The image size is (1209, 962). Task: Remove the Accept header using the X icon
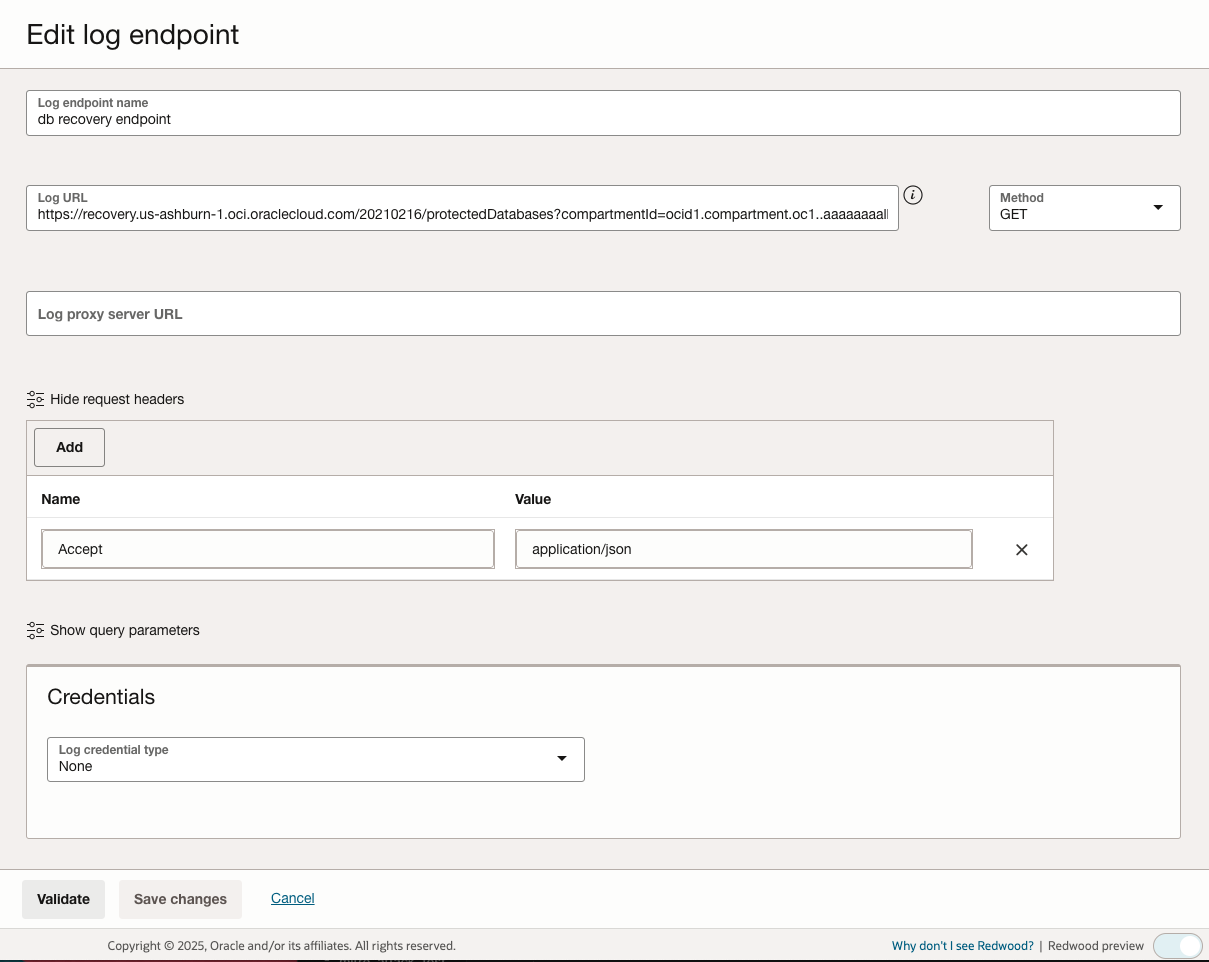pyautogui.click(x=1021, y=549)
